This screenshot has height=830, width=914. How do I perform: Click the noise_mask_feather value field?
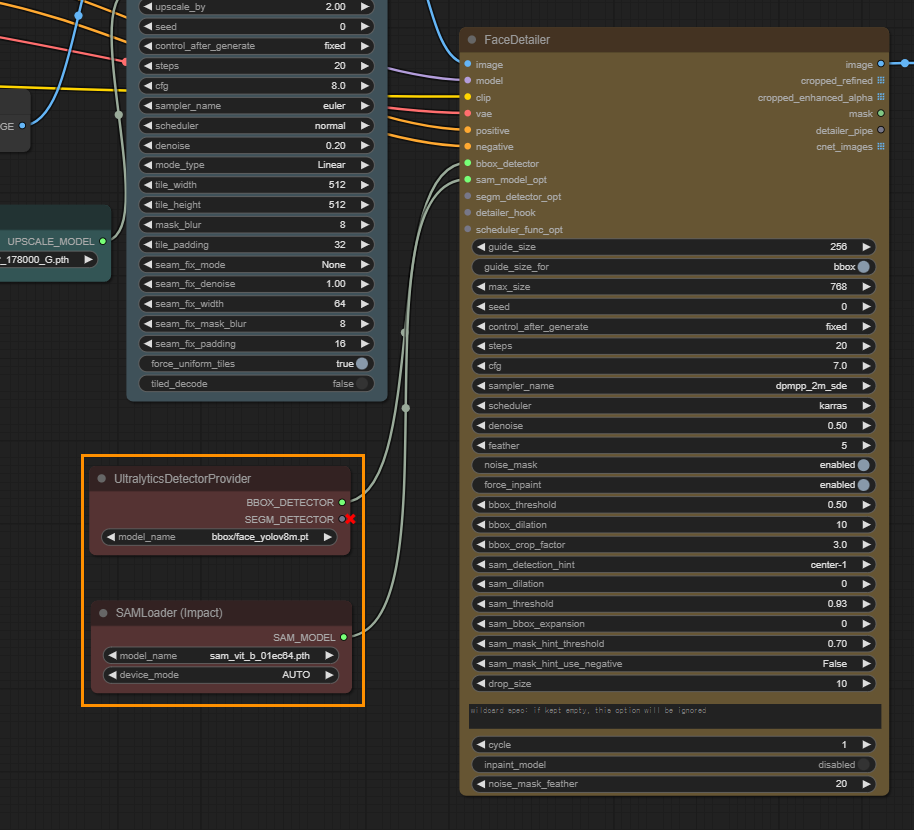(673, 784)
